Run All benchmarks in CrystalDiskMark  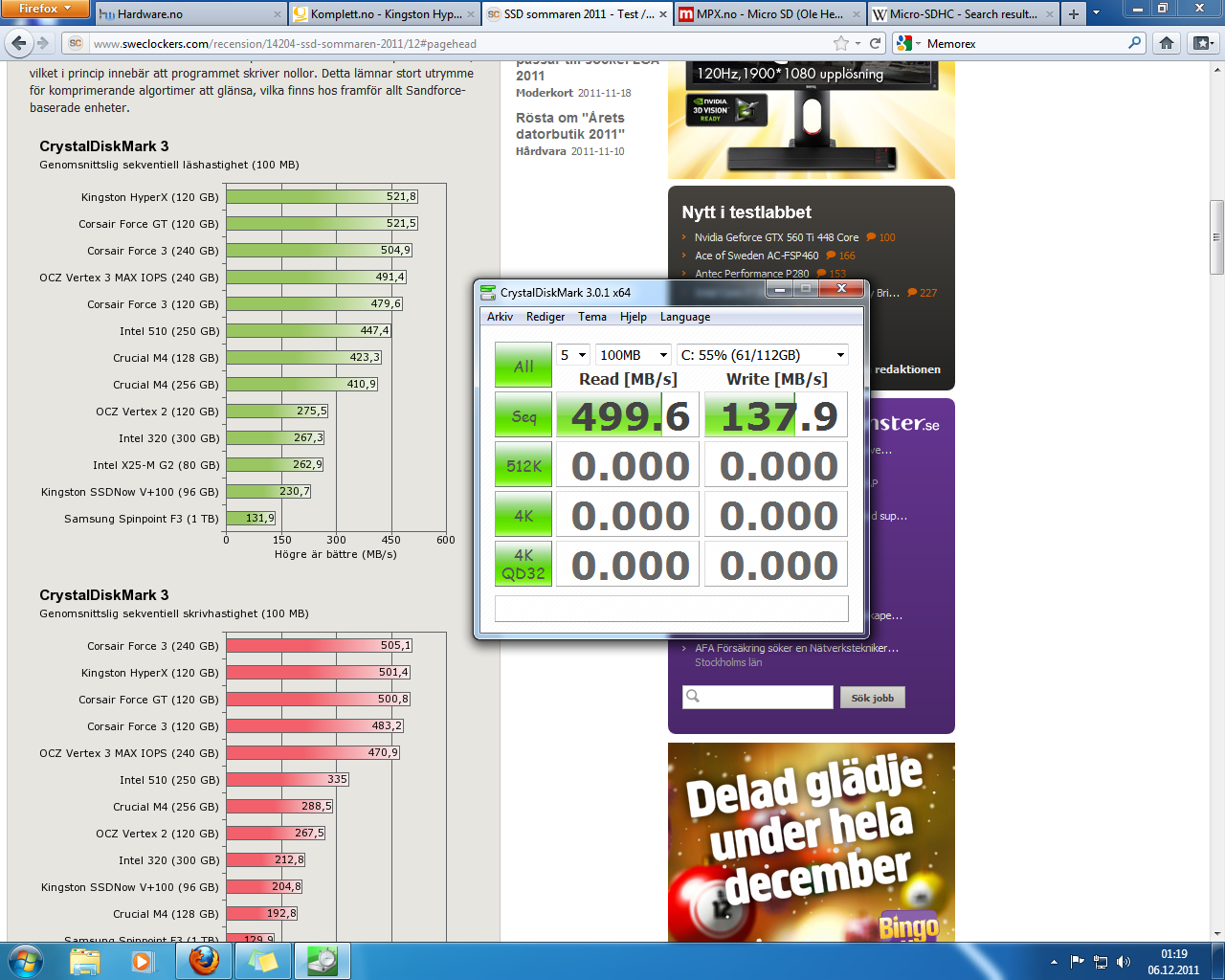523,366
